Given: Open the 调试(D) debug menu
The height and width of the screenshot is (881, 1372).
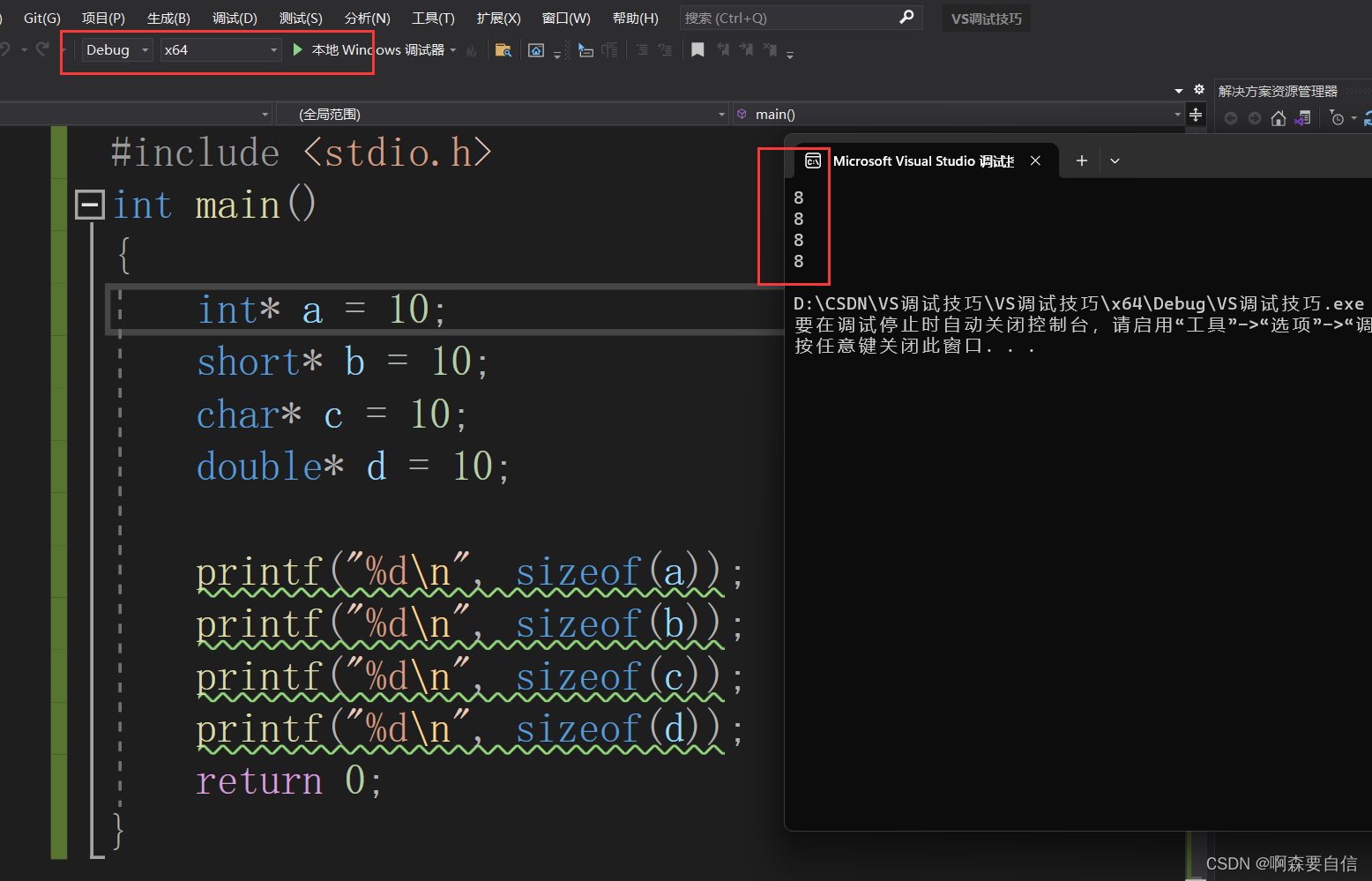Looking at the screenshot, I should point(235,18).
